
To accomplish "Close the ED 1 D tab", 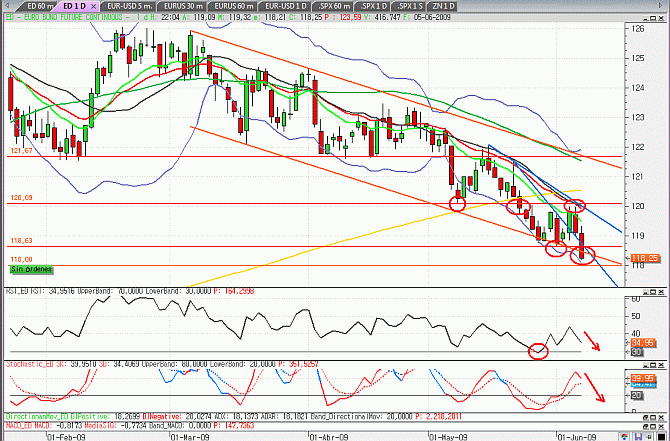I will (x=94, y=6).
